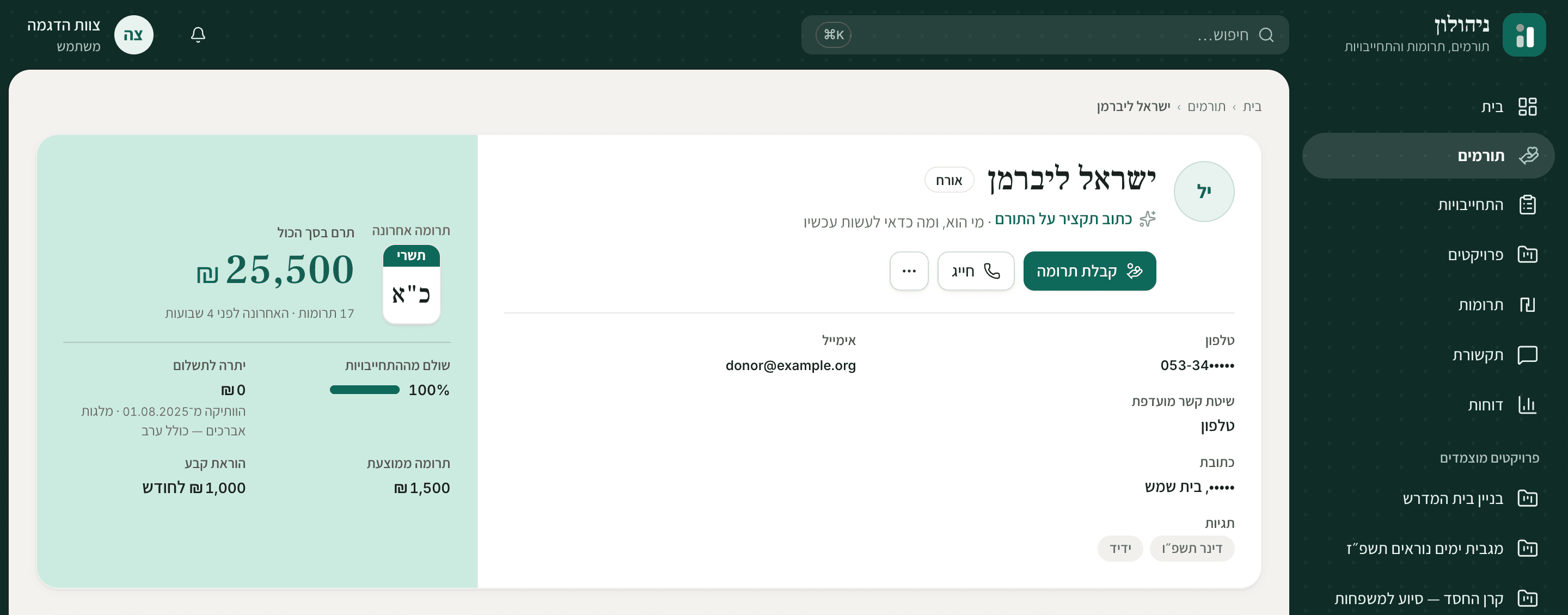Go to the תרומות sidebar item

tap(1428, 304)
